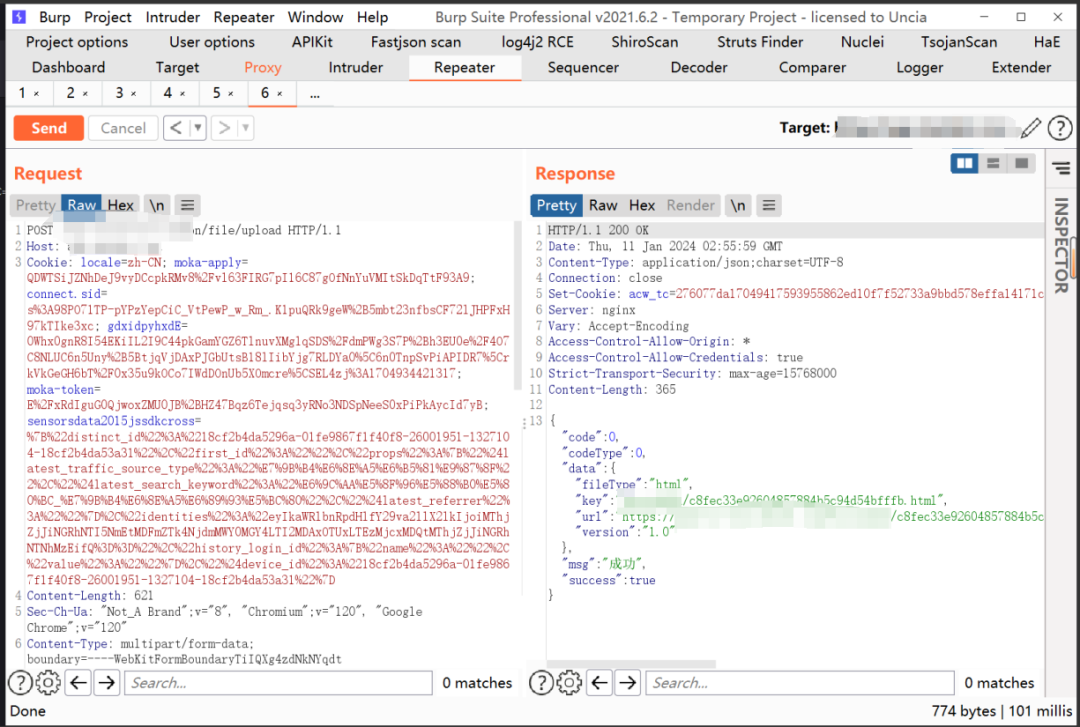Toggle non-printable characters in Response
Viewport: 1080px width, 727px height.
tap(738, 205)
